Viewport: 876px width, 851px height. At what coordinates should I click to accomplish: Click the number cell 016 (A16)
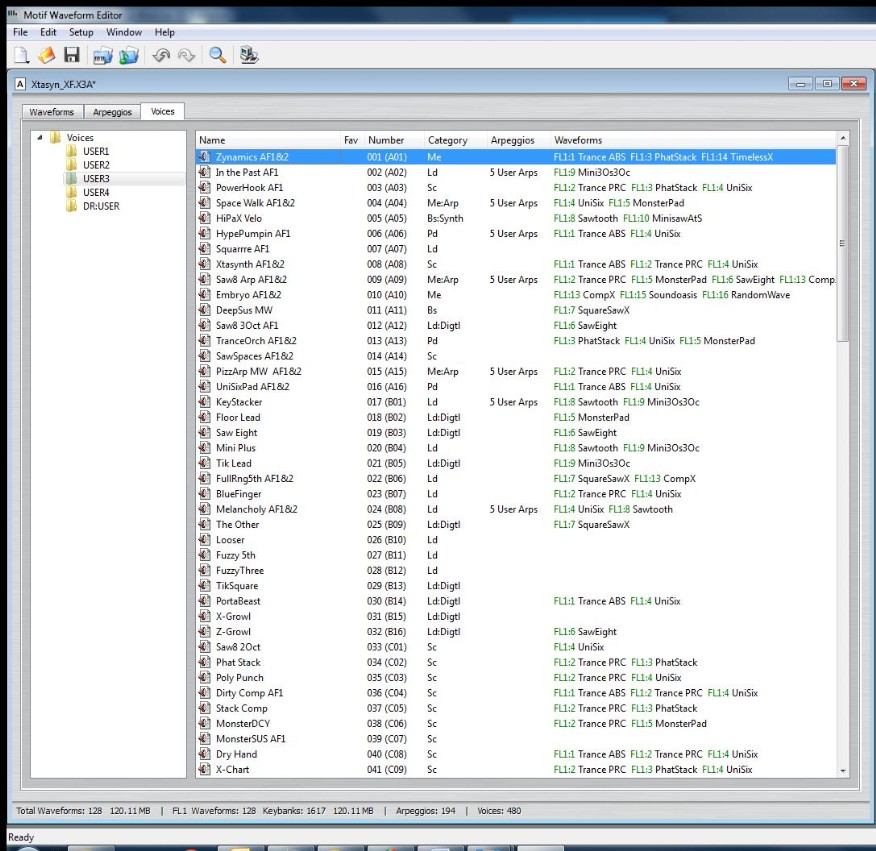point(387,387)
